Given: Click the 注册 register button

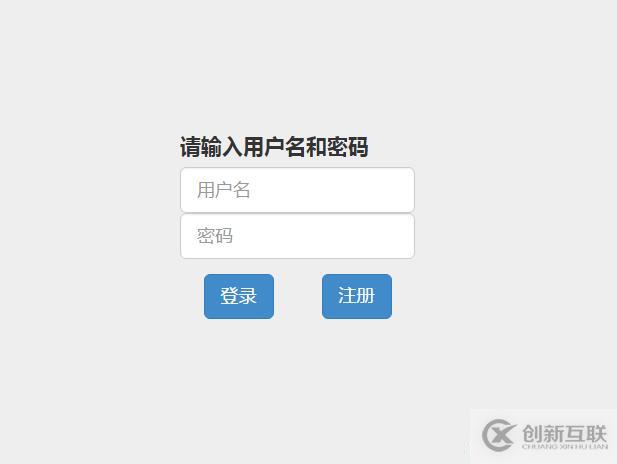Looking at the screenshot, I should 357,296.
